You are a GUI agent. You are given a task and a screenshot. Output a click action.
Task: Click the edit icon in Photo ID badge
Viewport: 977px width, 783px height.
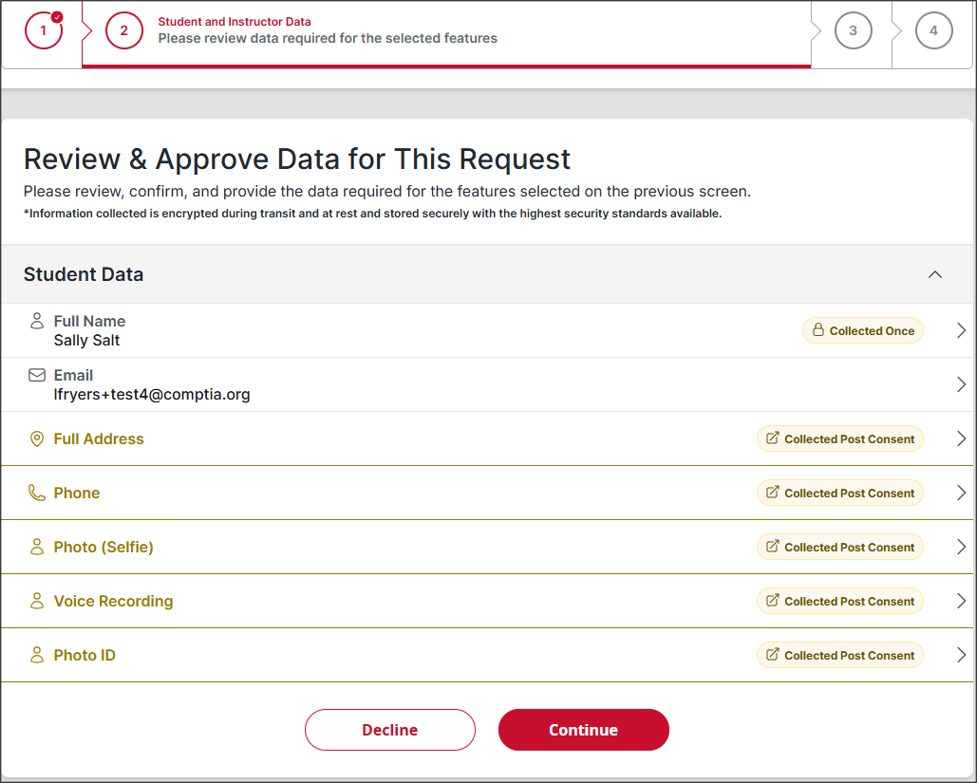[773, 655]
